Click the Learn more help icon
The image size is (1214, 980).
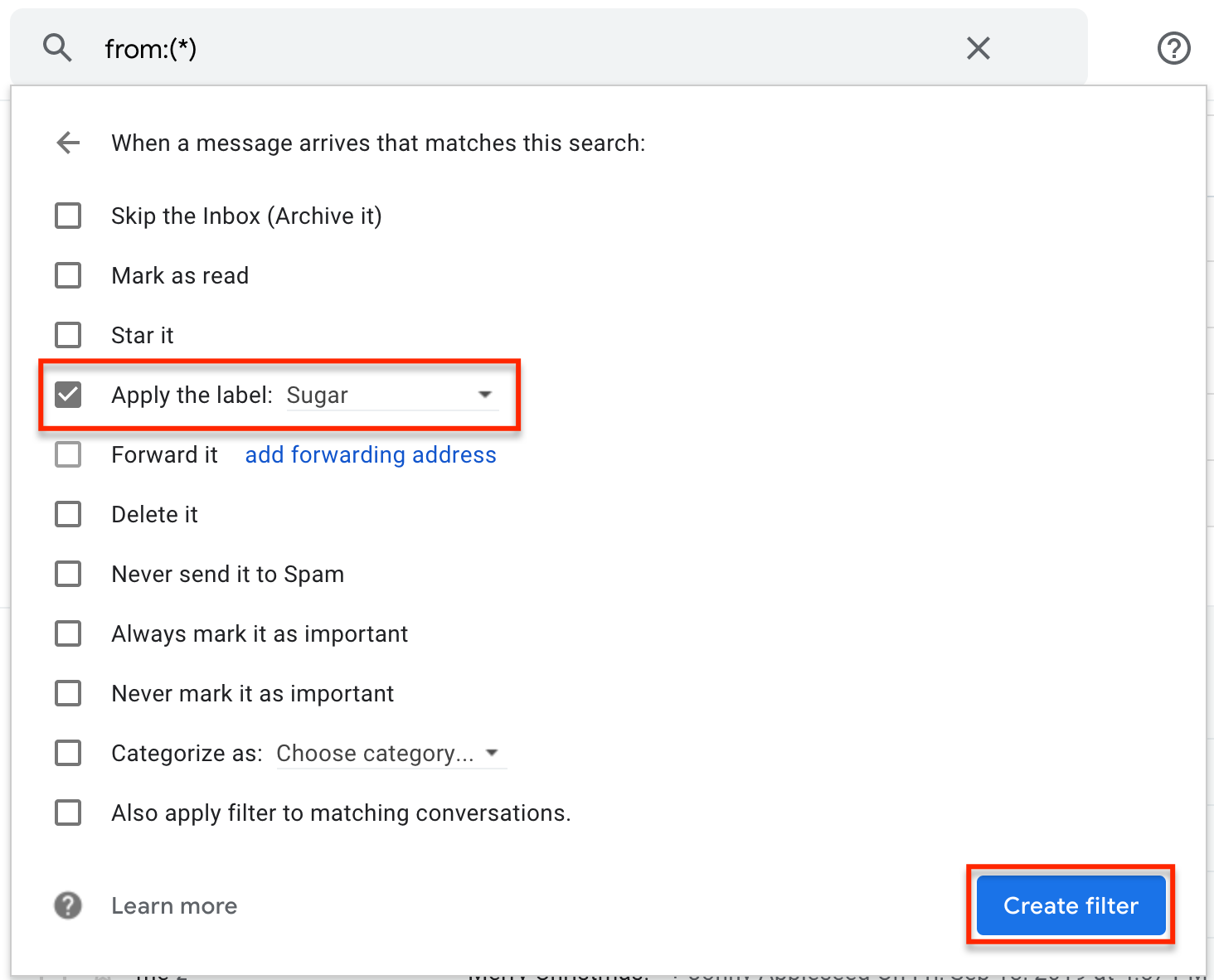point(68,905)
